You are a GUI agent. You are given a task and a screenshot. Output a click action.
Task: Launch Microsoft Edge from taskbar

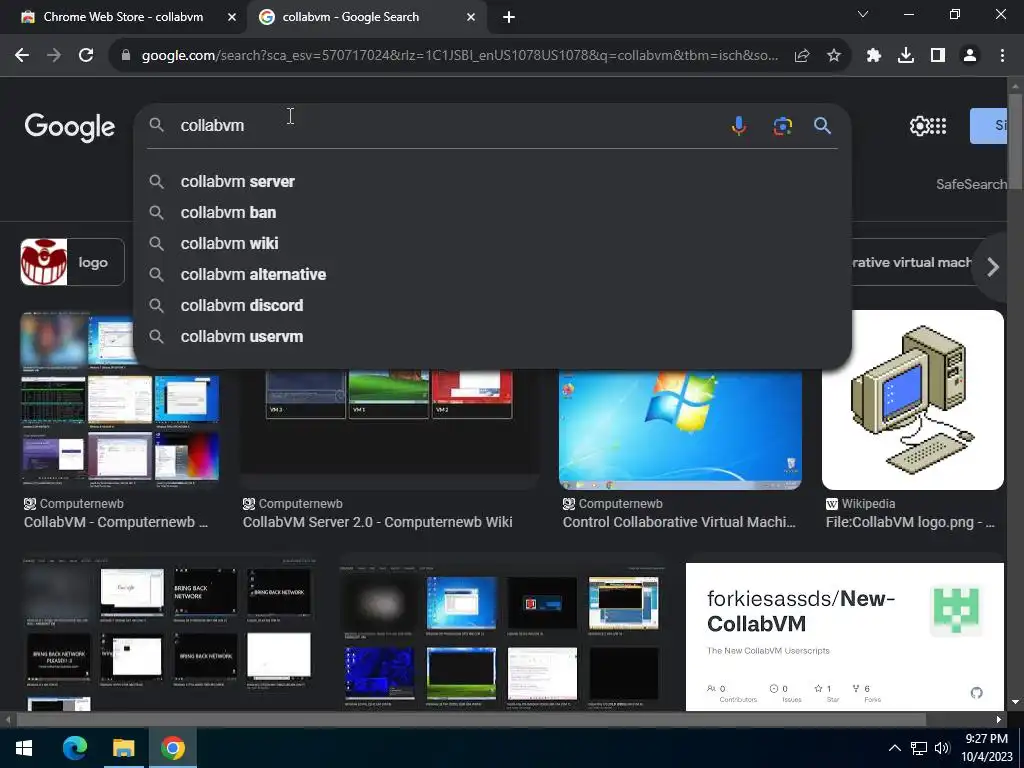coord(74,748)
